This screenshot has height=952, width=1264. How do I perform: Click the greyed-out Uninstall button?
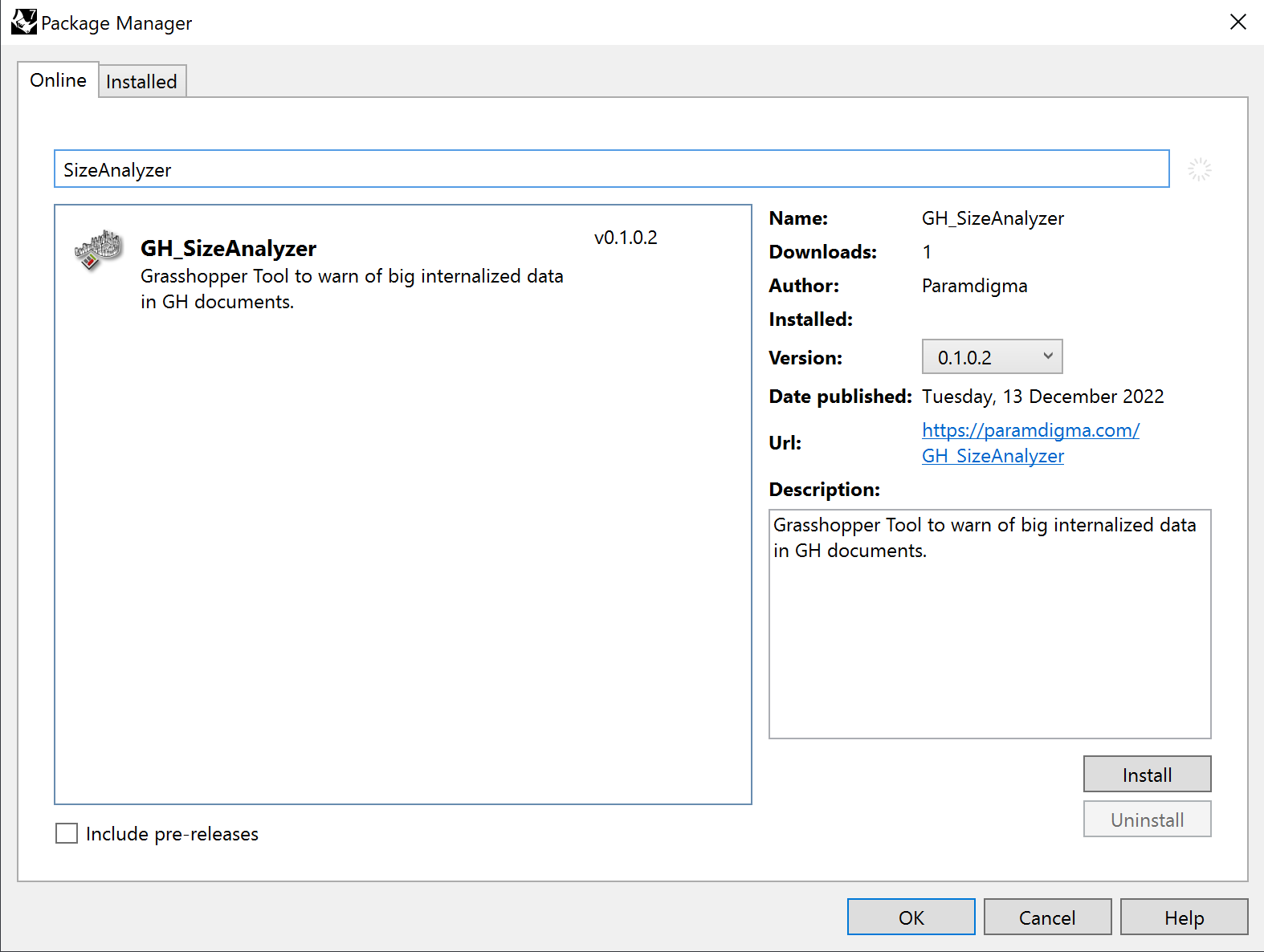(x=1147, y=820)
